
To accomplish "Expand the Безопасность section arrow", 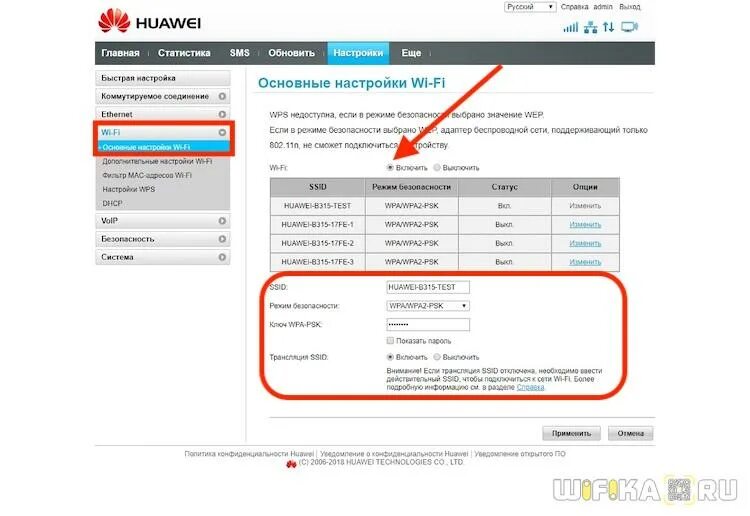I will (x=222, y=239).
